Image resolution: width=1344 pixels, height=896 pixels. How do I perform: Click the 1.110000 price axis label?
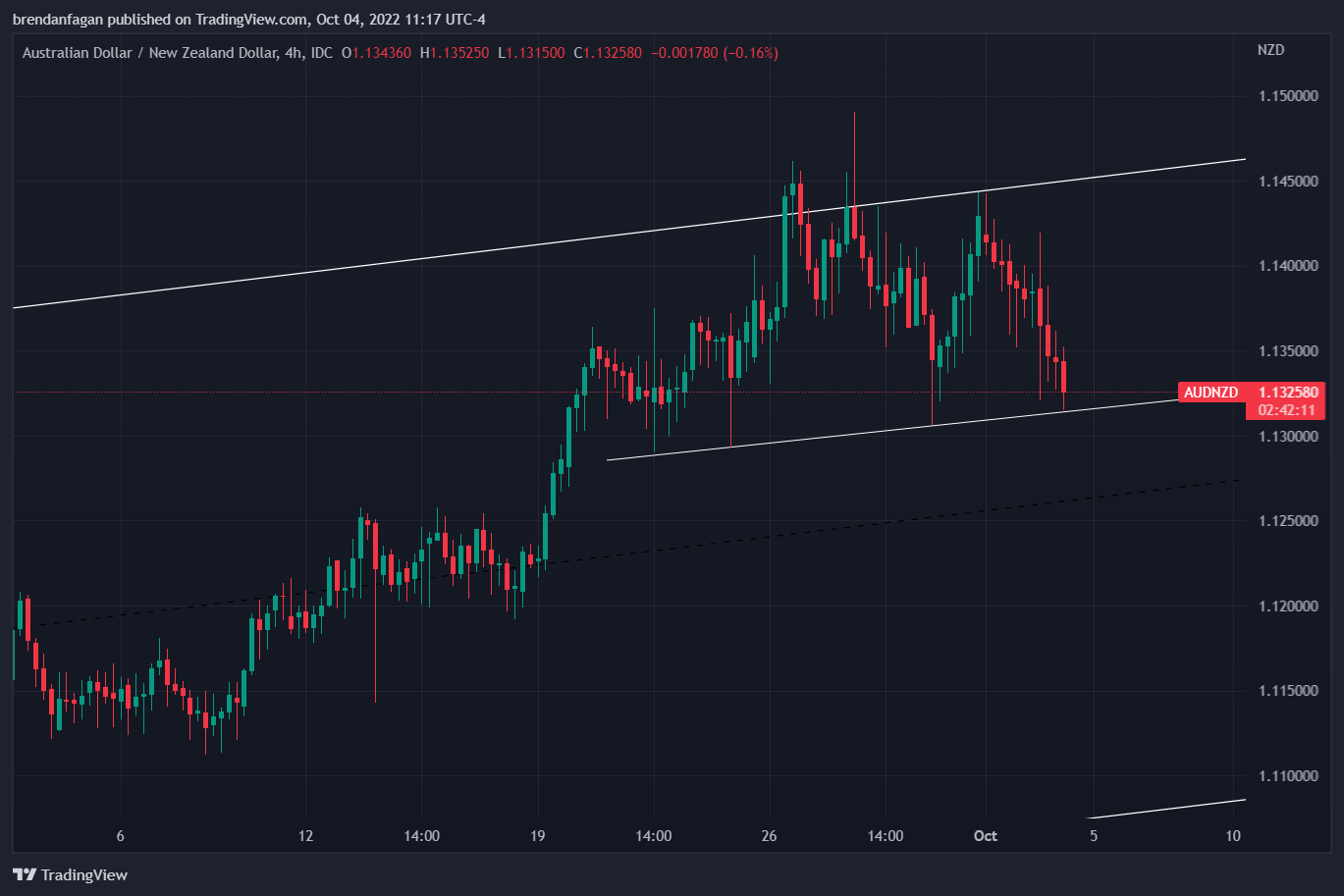[1288, 776]
